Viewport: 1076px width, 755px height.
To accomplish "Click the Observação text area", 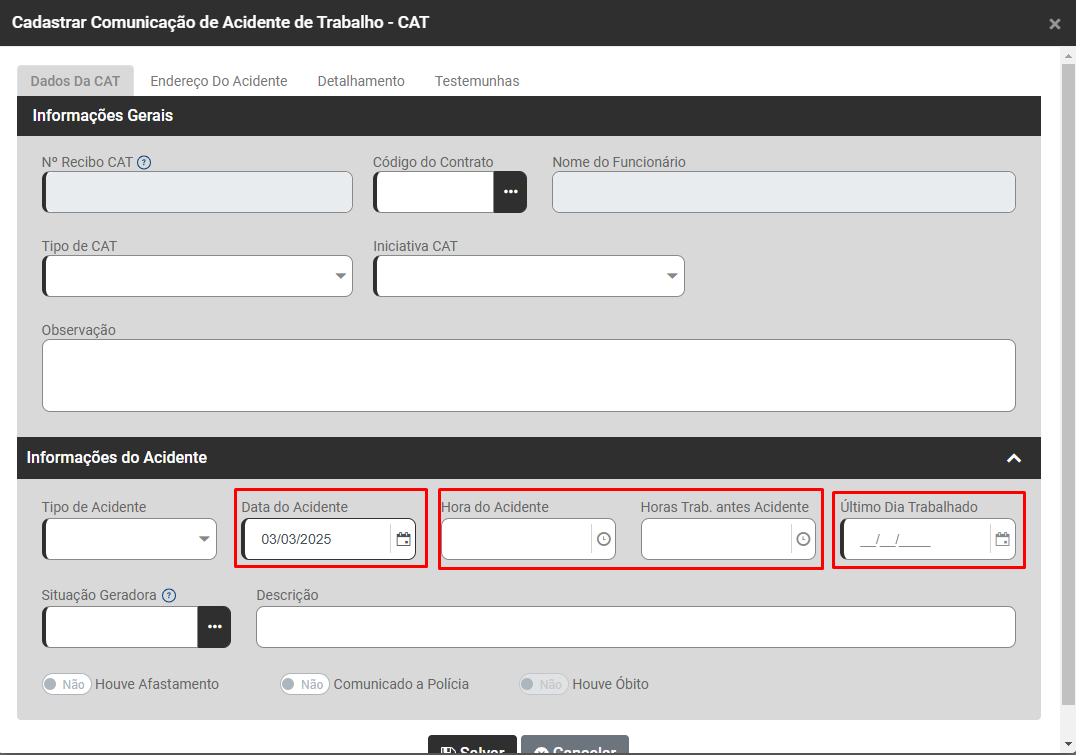I will tap(528, 375).
